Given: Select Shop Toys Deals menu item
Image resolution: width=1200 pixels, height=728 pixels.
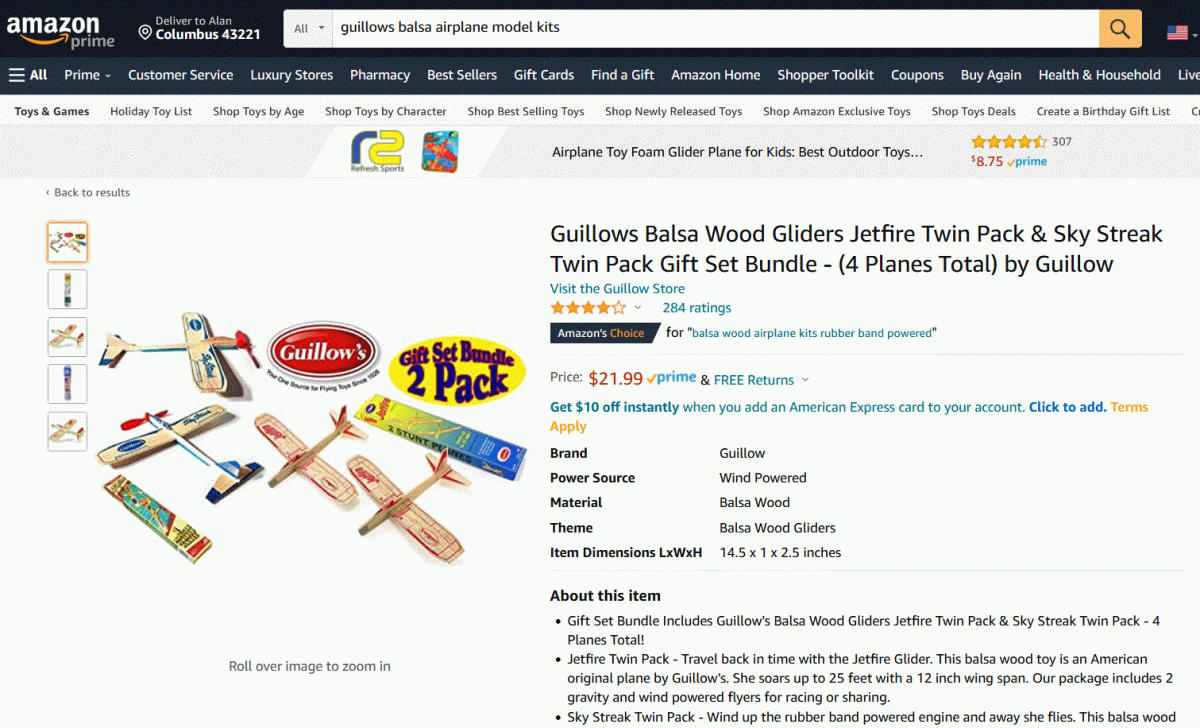Looking at the screenshot, I should [x=973, y=111].
